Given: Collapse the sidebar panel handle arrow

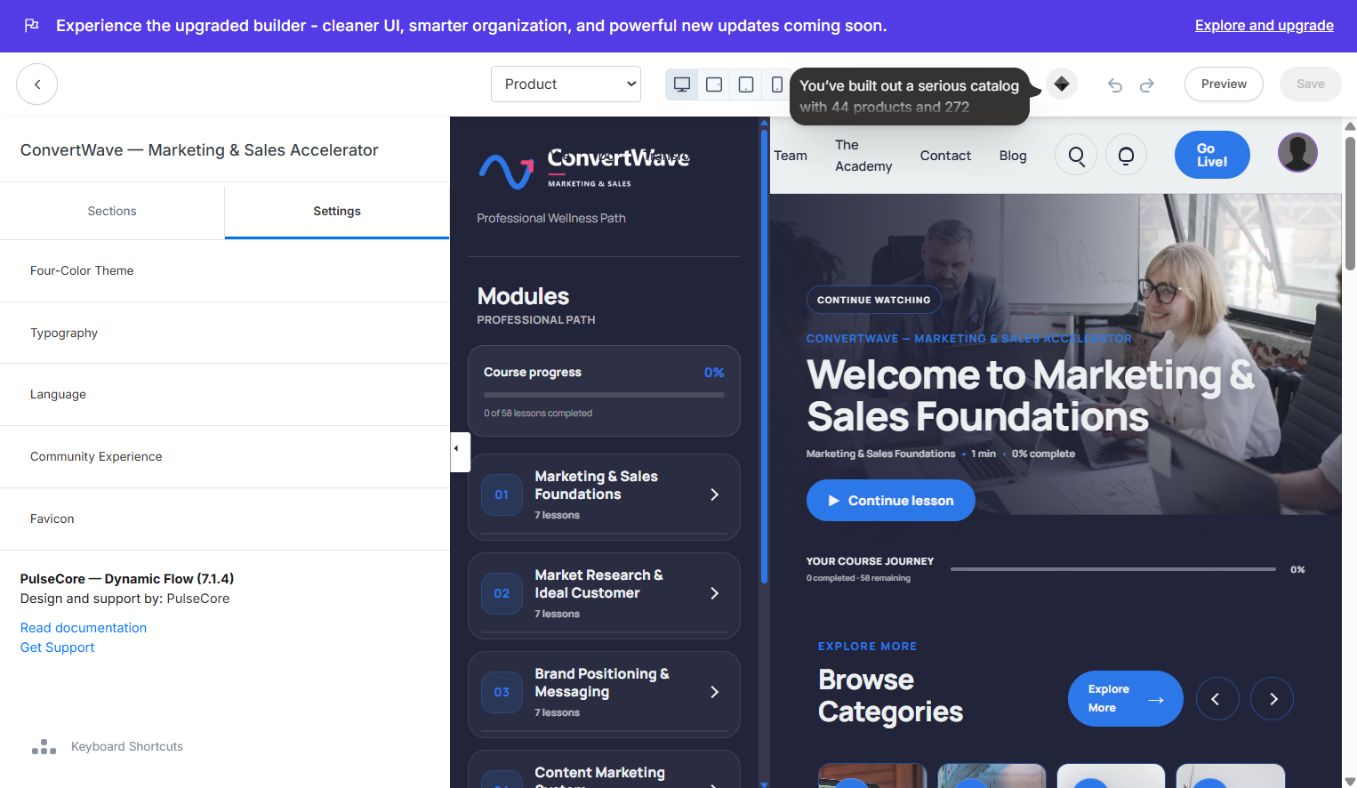Looking at the screenshot, I should 458,450.
